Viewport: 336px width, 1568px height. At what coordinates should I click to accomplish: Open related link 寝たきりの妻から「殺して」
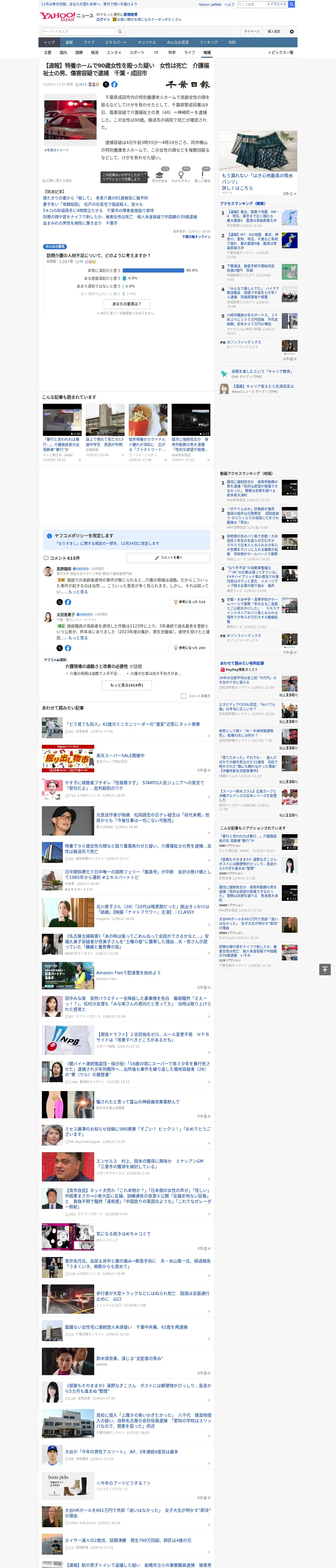pos(95,198)
